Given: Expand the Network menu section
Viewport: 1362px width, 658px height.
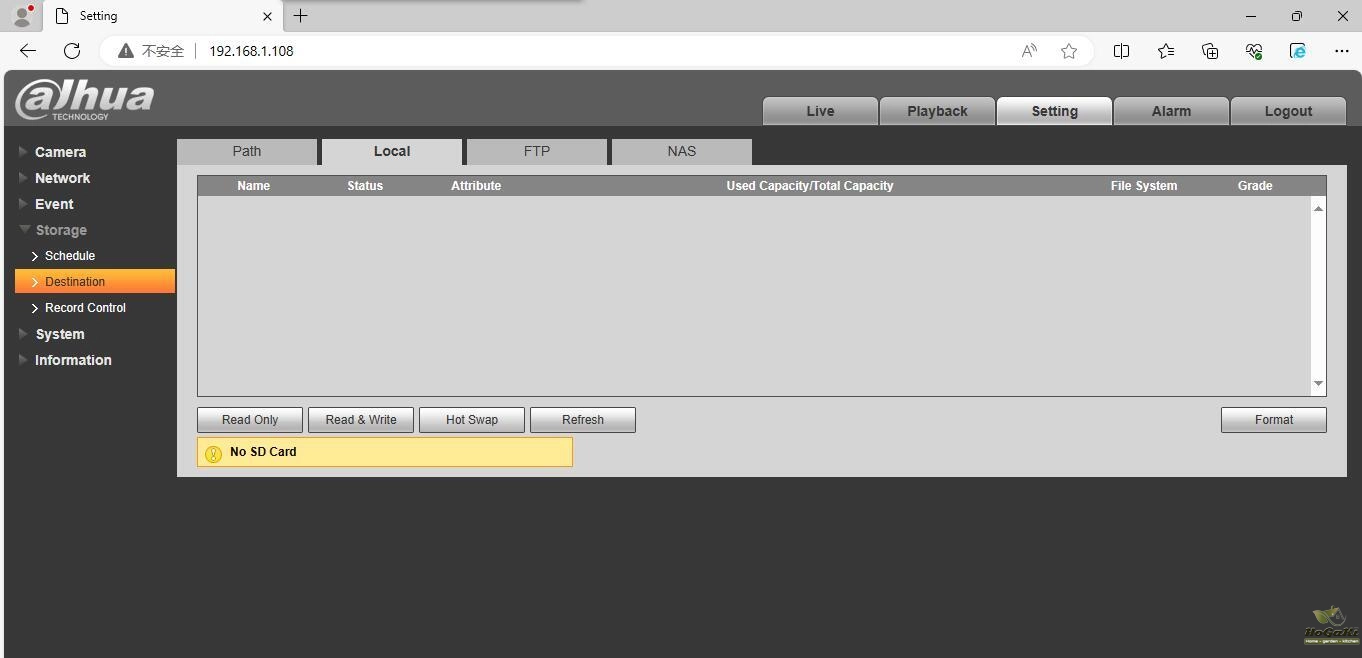Looking at the screenshot, I should tap(62, 178).
